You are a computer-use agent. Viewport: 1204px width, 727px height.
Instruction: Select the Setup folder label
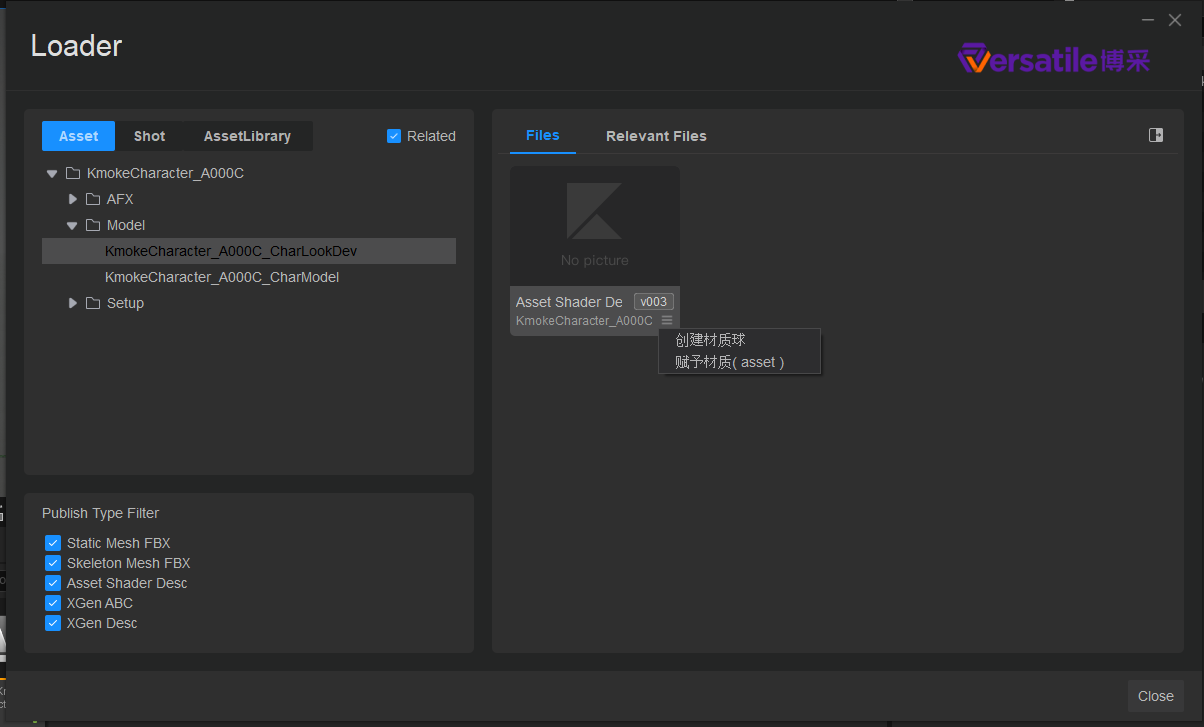pos(125,303)
